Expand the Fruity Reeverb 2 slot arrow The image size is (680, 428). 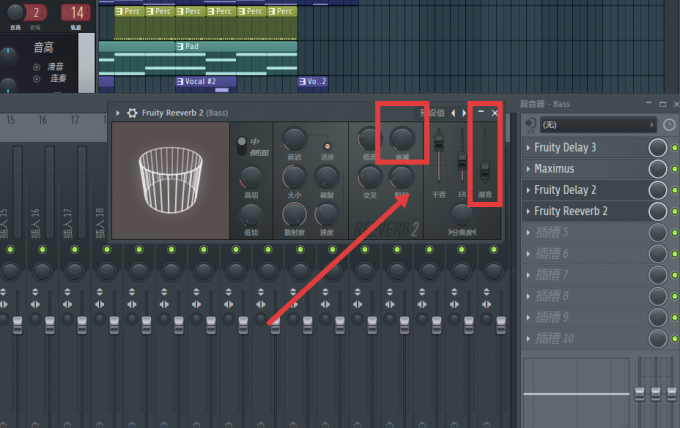528,212
